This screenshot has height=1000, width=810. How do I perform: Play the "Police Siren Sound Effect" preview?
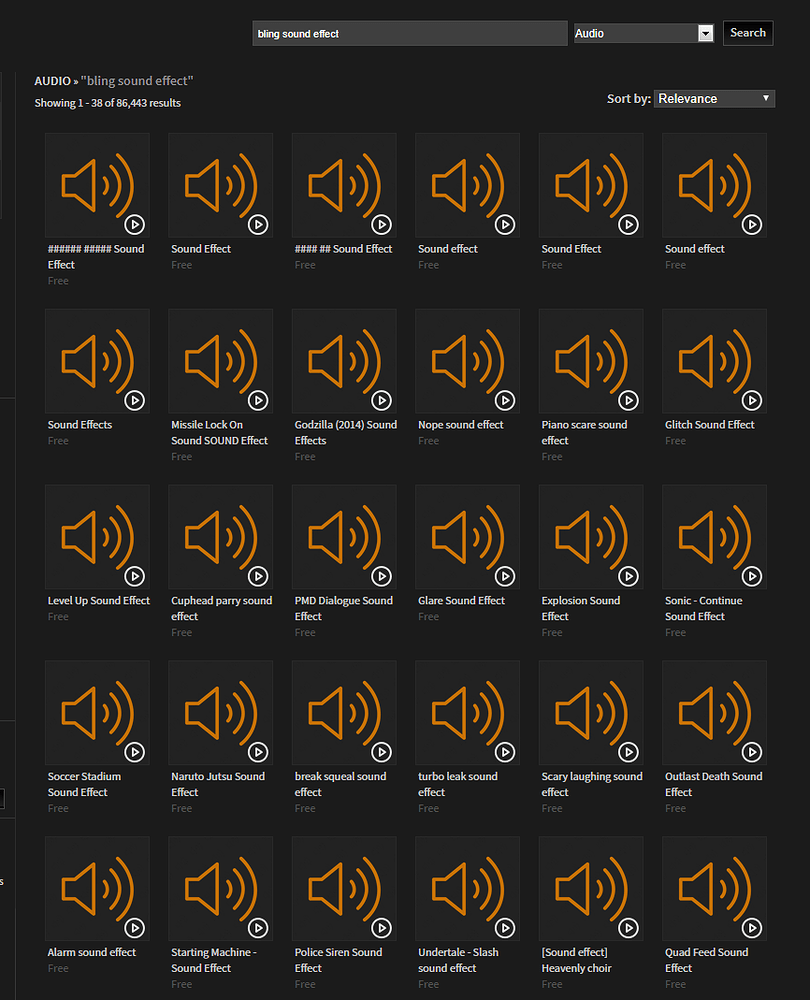381,928
